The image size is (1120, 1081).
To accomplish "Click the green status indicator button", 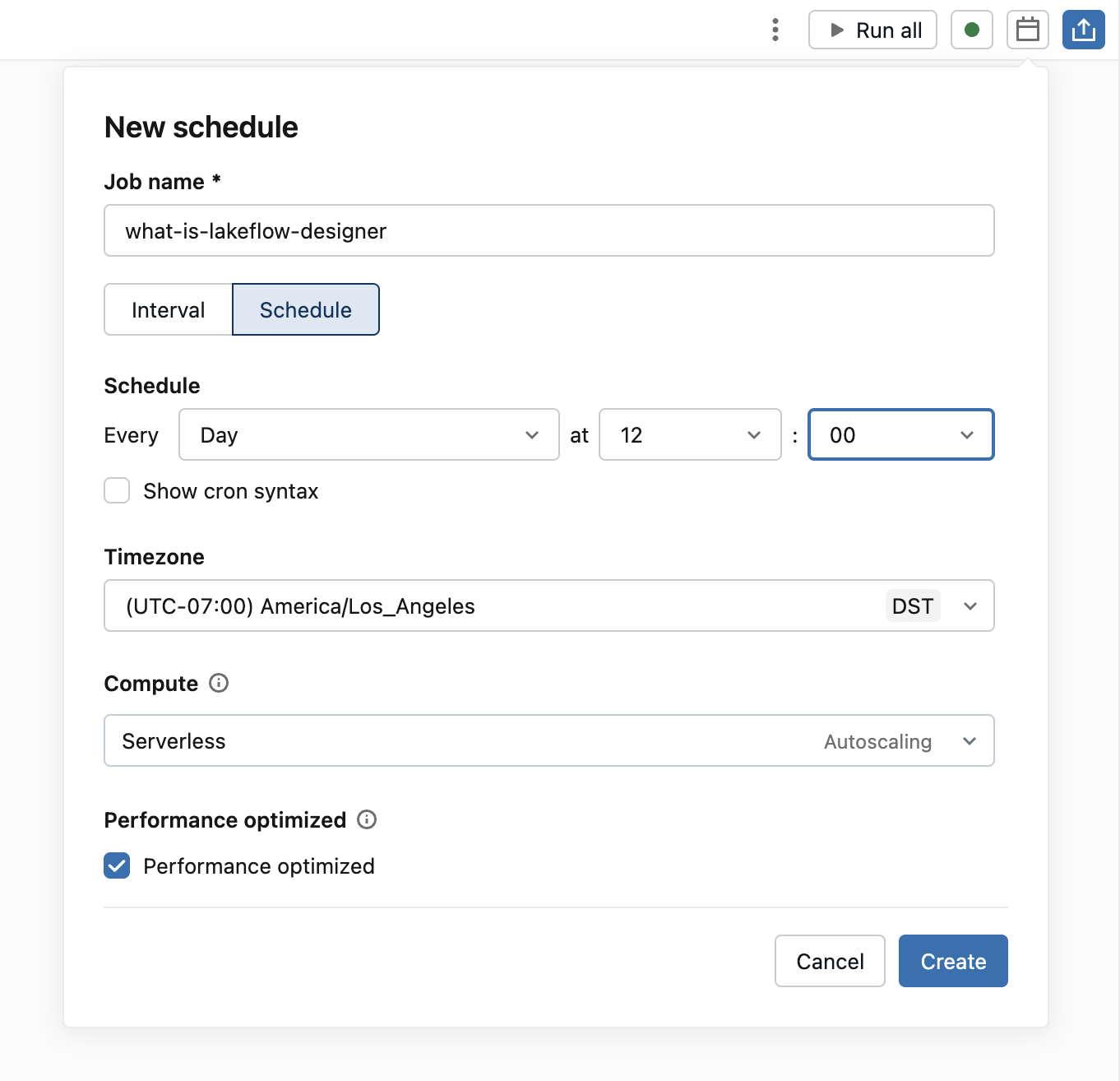I will [972, 30].
